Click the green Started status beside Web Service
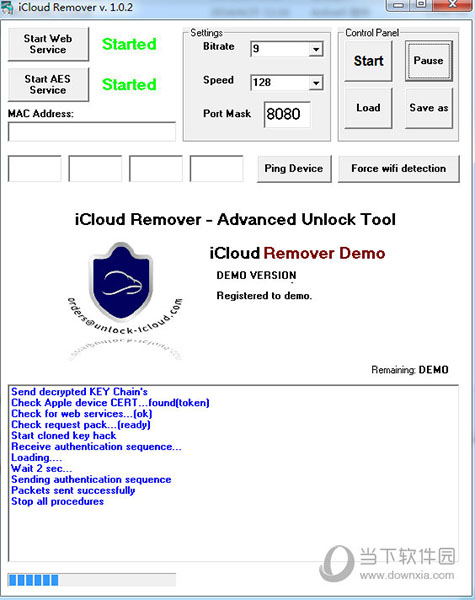475x600 pixels. click(129, 44)
